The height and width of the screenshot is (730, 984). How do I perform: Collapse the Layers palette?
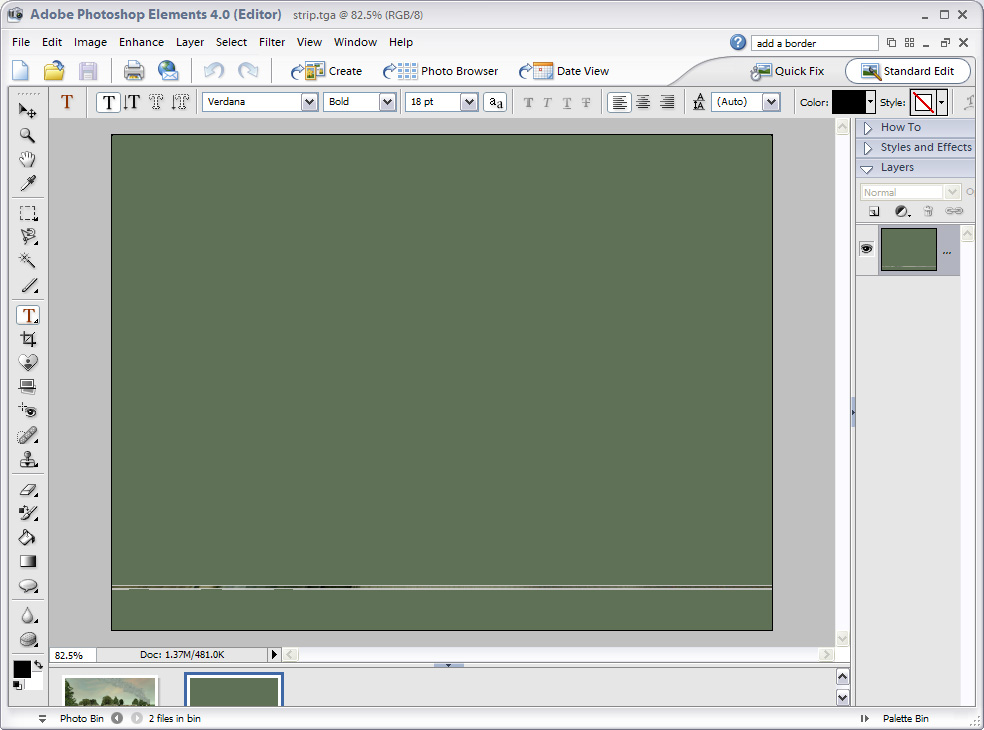(x=867, y=168)
